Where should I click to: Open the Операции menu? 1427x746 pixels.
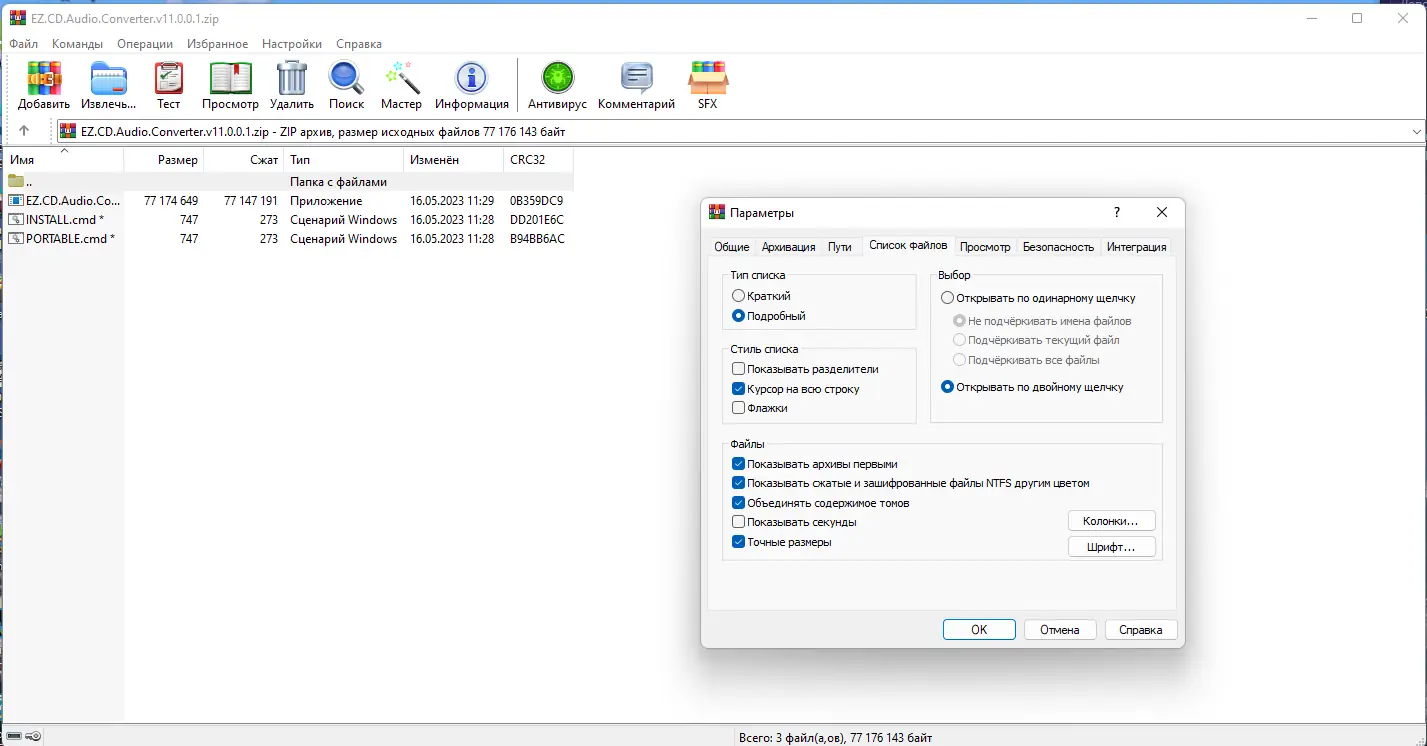145,44
